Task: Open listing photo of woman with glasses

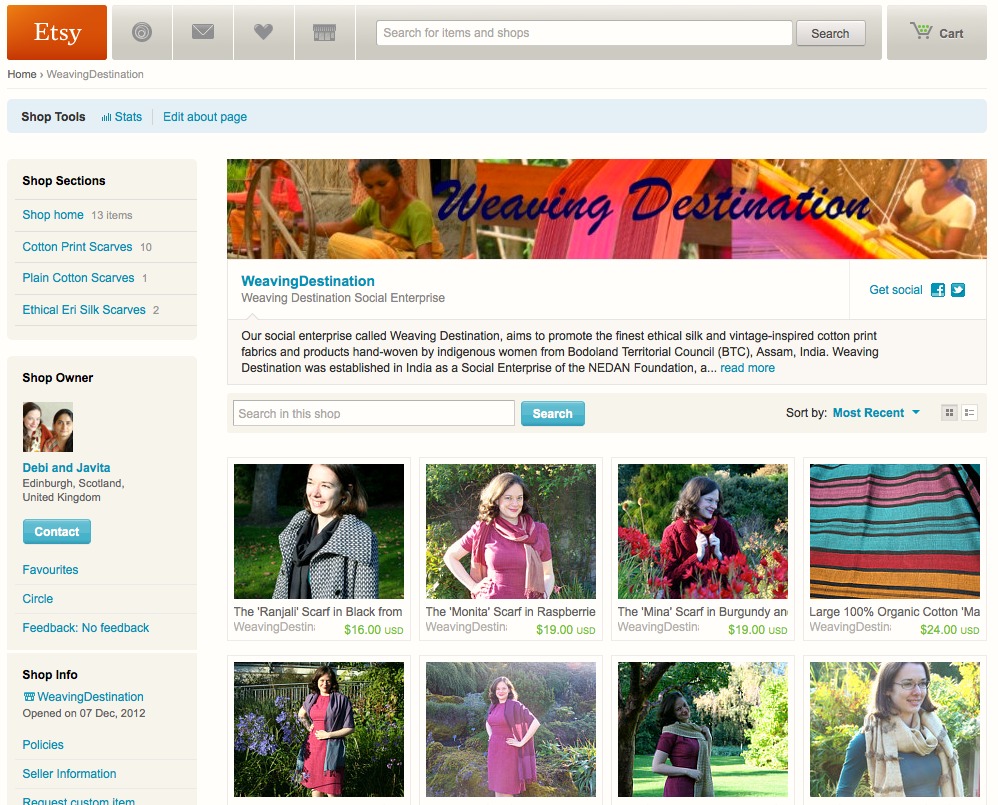Action: click(x=894, y=729)
